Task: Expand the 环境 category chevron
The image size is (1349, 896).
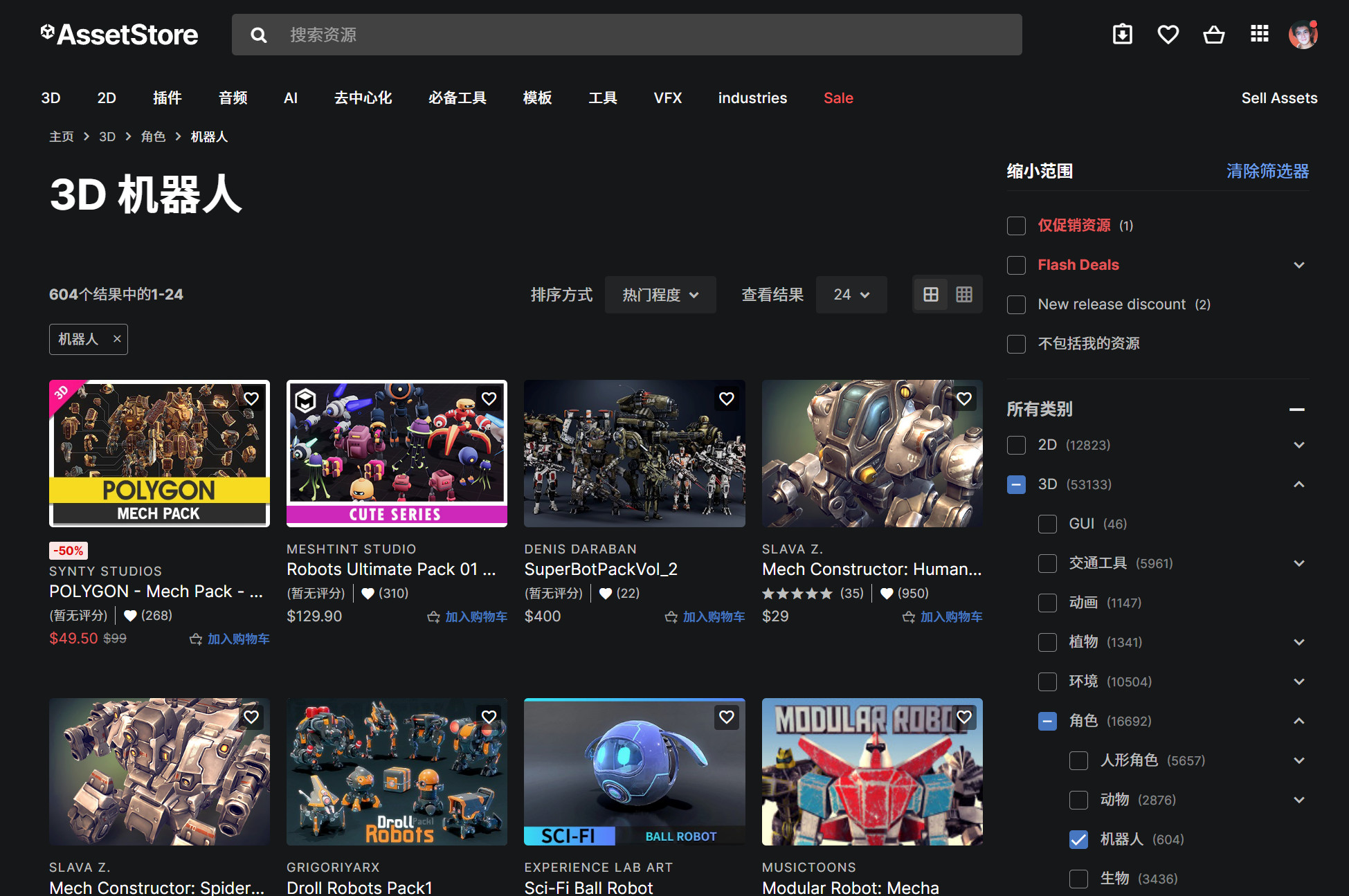Action: 1299,682
